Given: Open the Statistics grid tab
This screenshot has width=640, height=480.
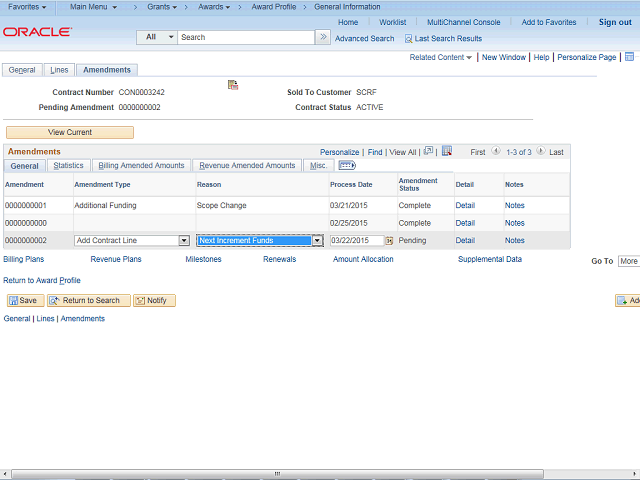Looking at the screenshot, I should pyautogui.click(x=68, y=165).
